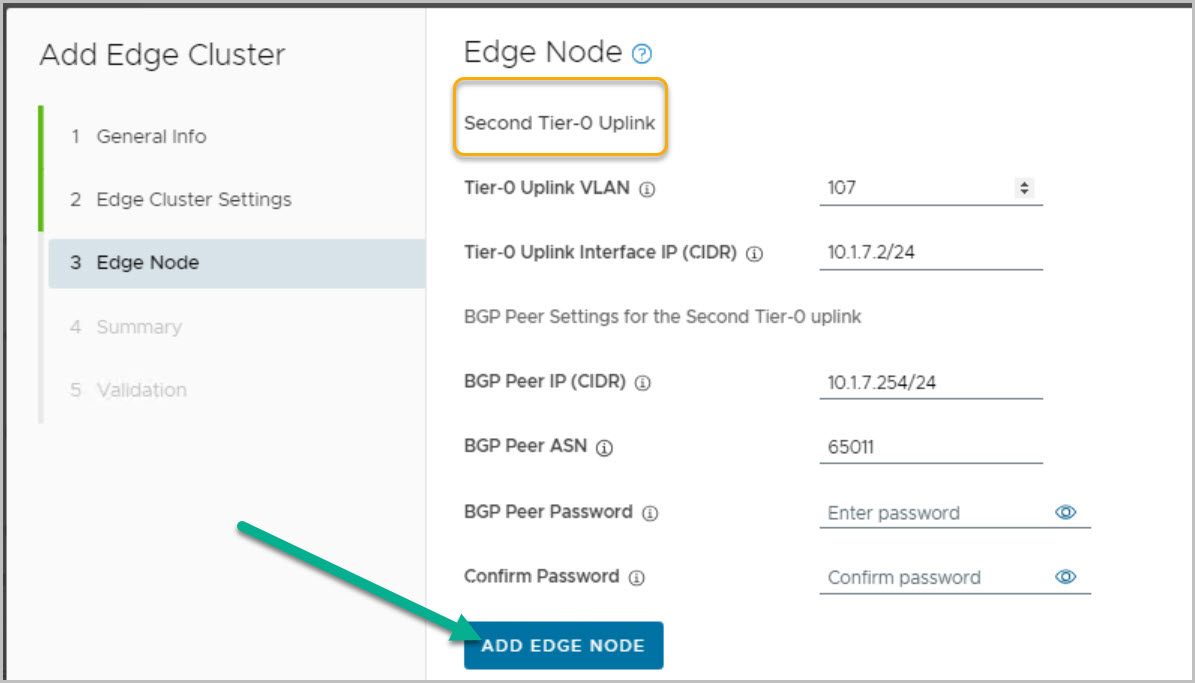The height and width of the screenshot is (683, 1195).
Task: Open the Edge Cluster Settings step
Action: [x=193, y=199]
